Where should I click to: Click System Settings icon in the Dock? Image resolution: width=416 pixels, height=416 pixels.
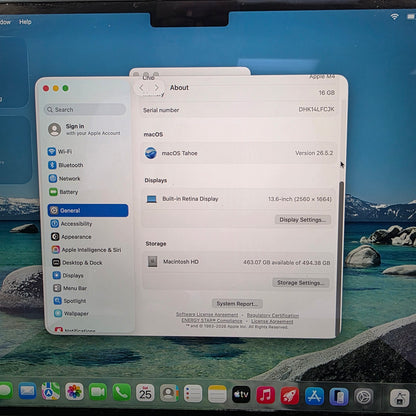[364, 397]
